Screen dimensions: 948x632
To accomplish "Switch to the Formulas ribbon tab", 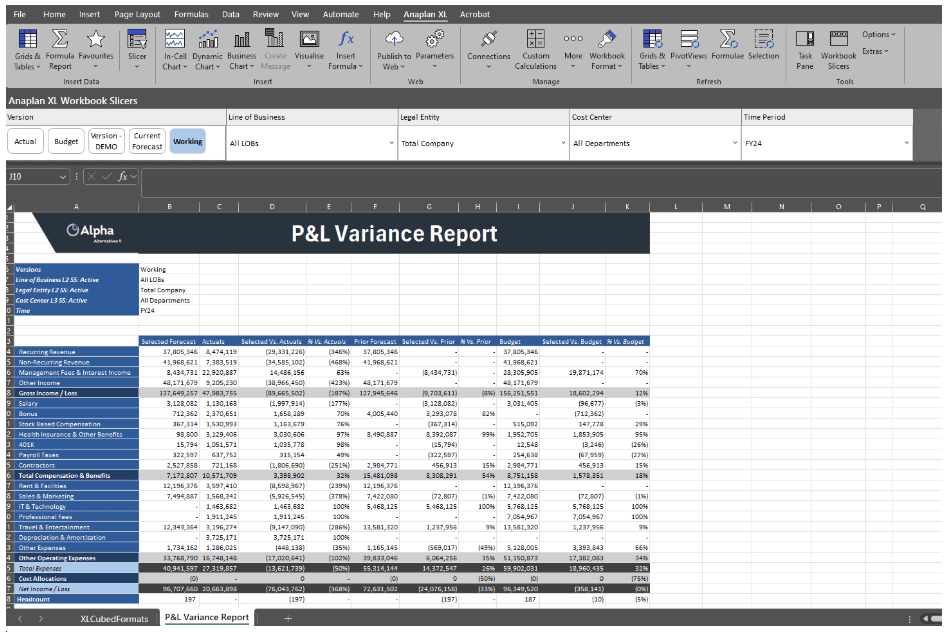I will 191,14.
